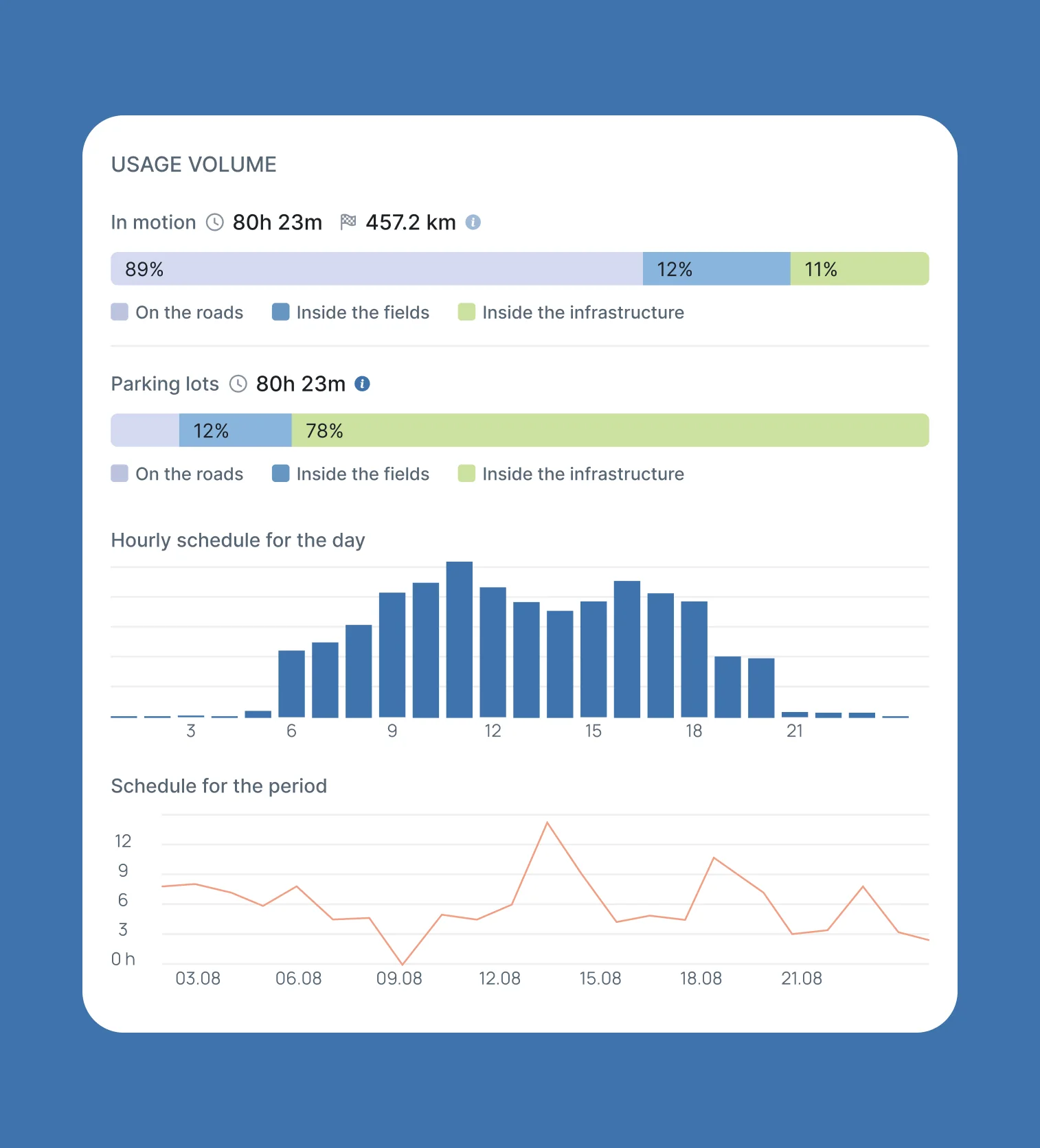This screenshot has height=1148, width=1040.
Task: Click the 12.08 date label
Action: [499, 978]
